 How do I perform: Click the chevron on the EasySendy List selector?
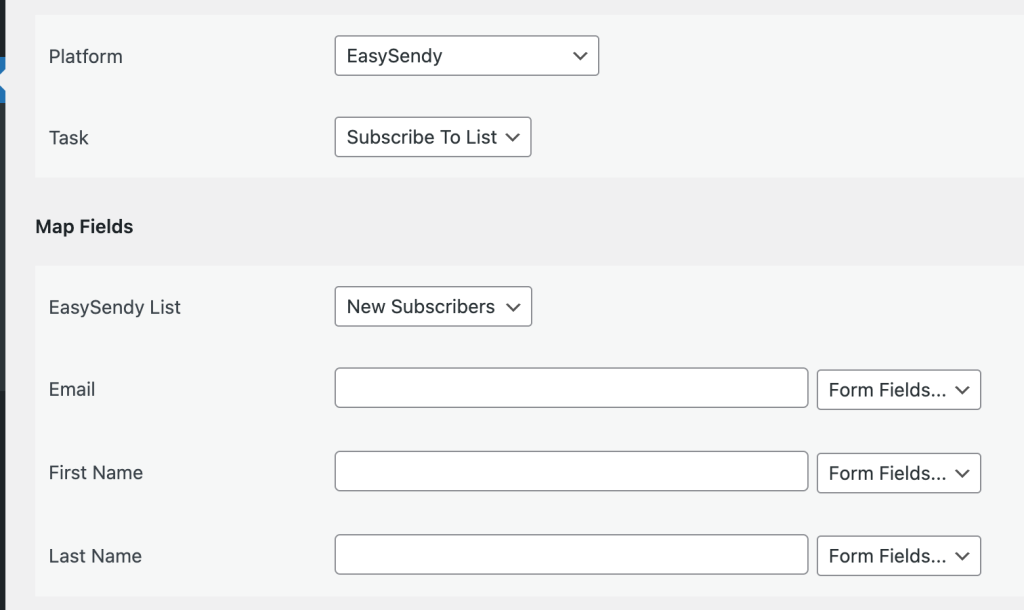coord(514,307)
